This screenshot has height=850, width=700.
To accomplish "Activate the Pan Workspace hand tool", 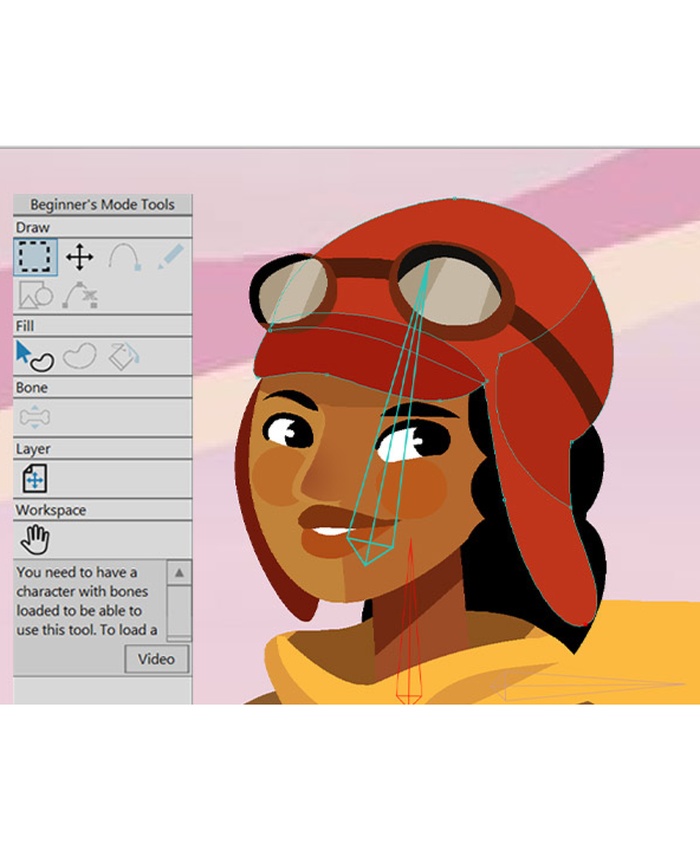I will (x=35, y=540).
